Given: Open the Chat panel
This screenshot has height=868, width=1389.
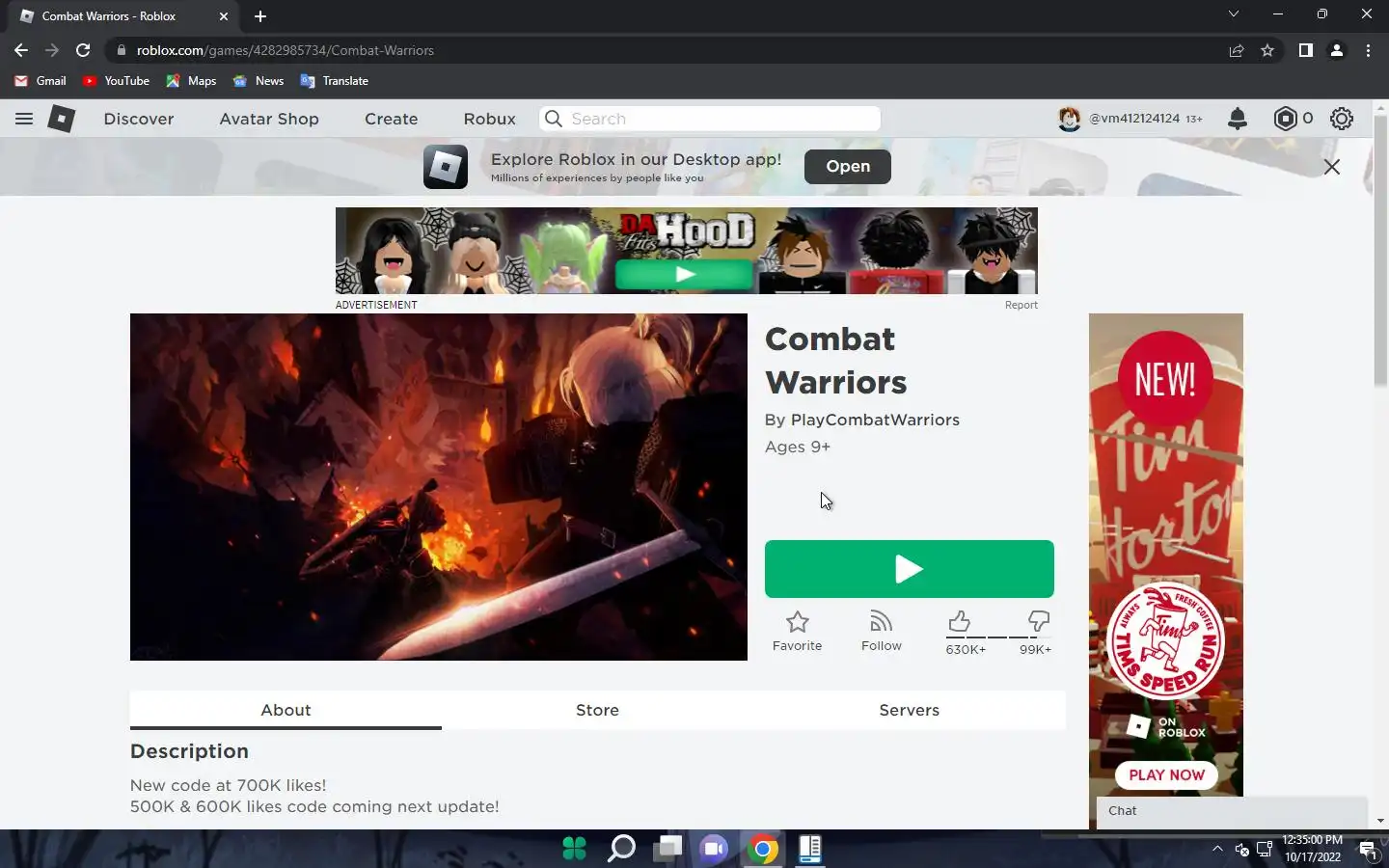Looking at the screenshot, I should click(1232, 811).
